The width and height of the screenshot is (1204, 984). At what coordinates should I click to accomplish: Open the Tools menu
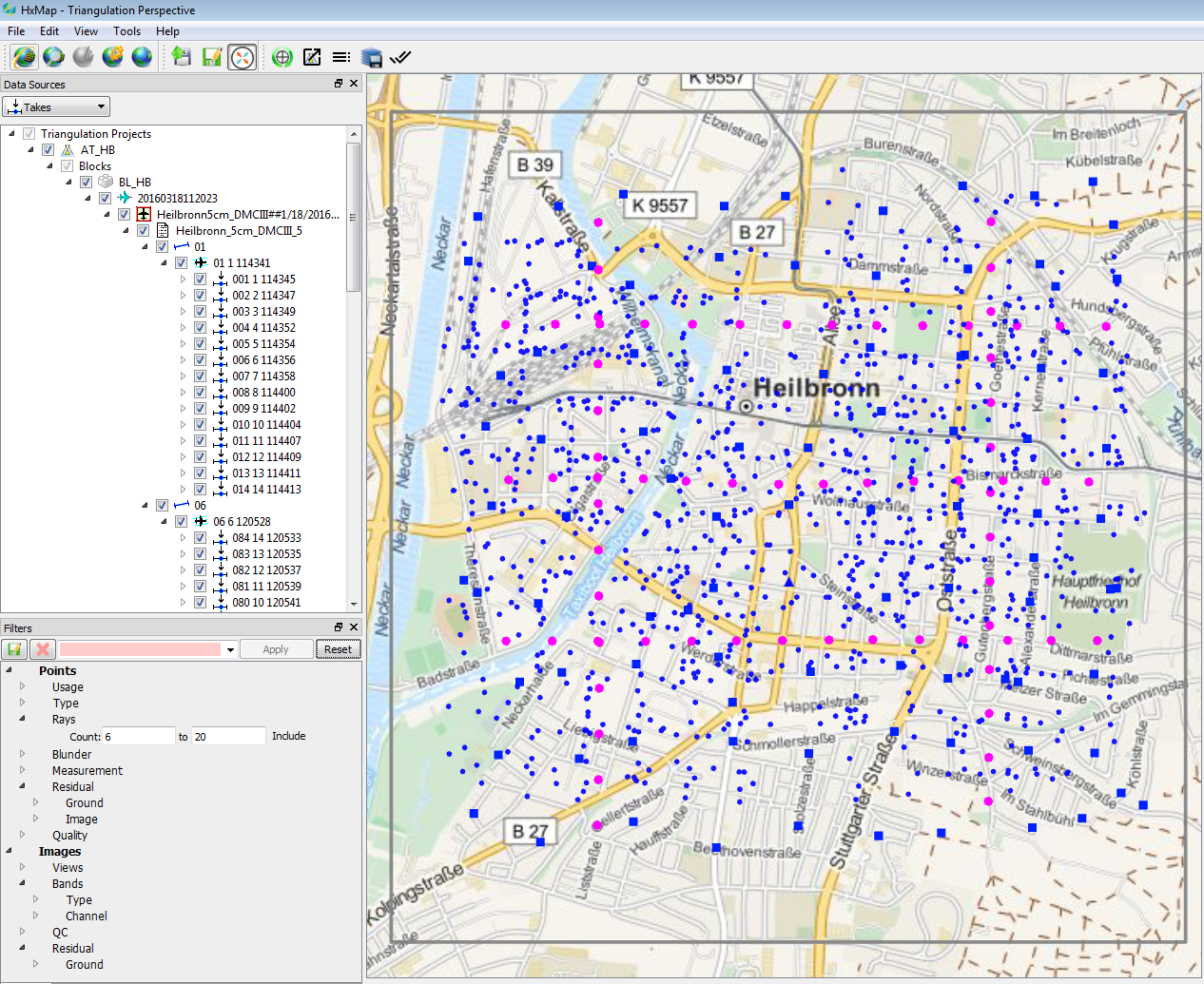[x=126, y=31]
